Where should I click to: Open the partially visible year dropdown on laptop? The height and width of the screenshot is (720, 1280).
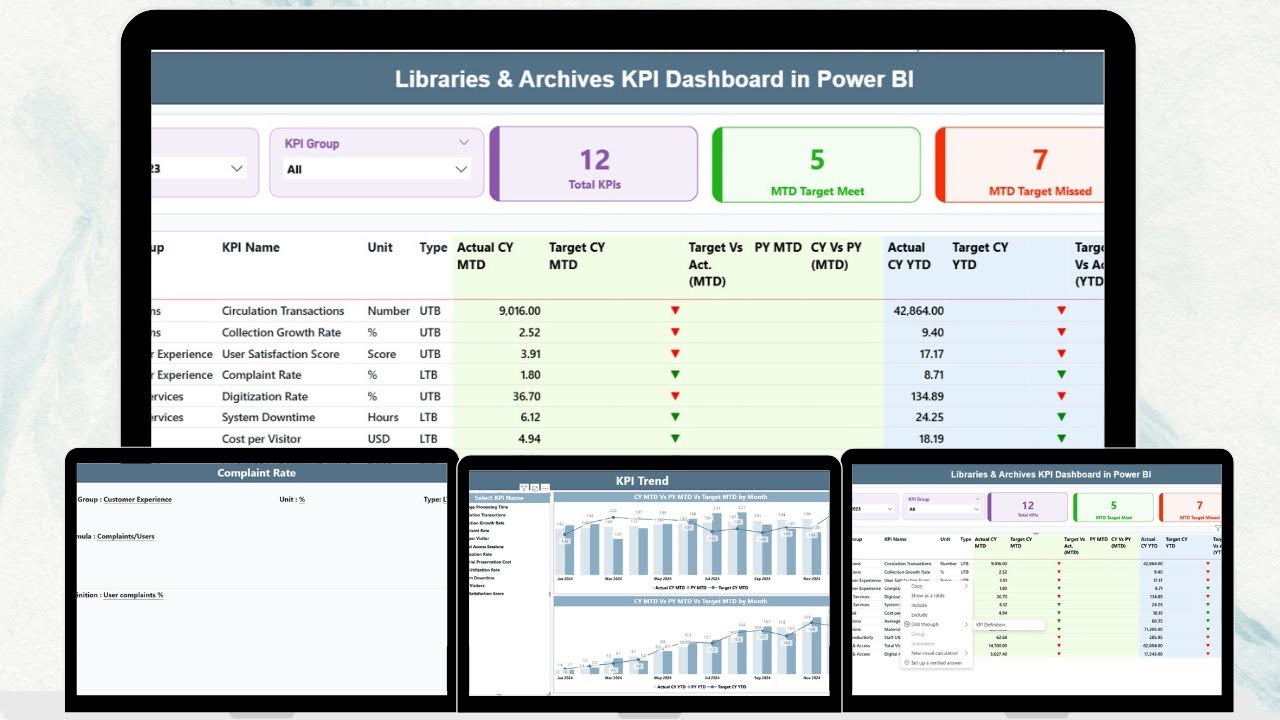pyautogui.click(x=198, y=168)
